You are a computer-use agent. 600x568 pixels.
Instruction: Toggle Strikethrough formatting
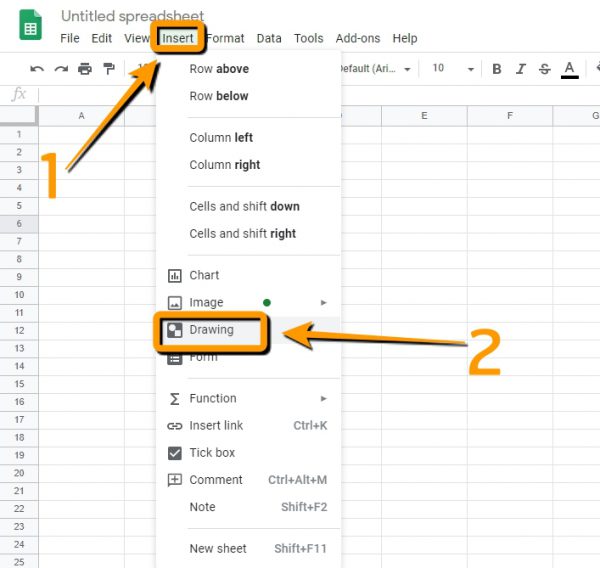(545, 69)
